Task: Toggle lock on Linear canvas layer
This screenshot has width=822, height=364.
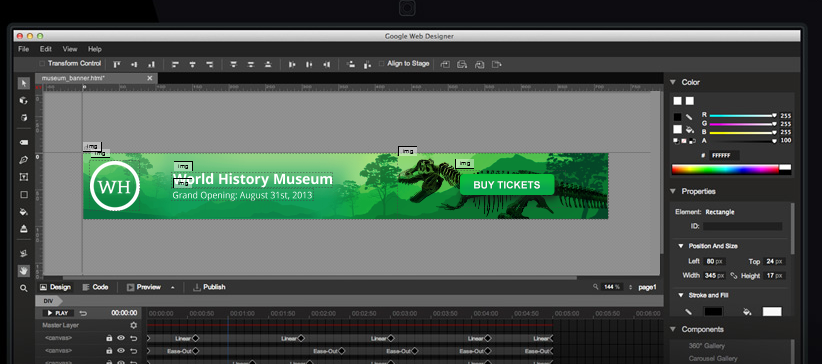Action: 109,338
